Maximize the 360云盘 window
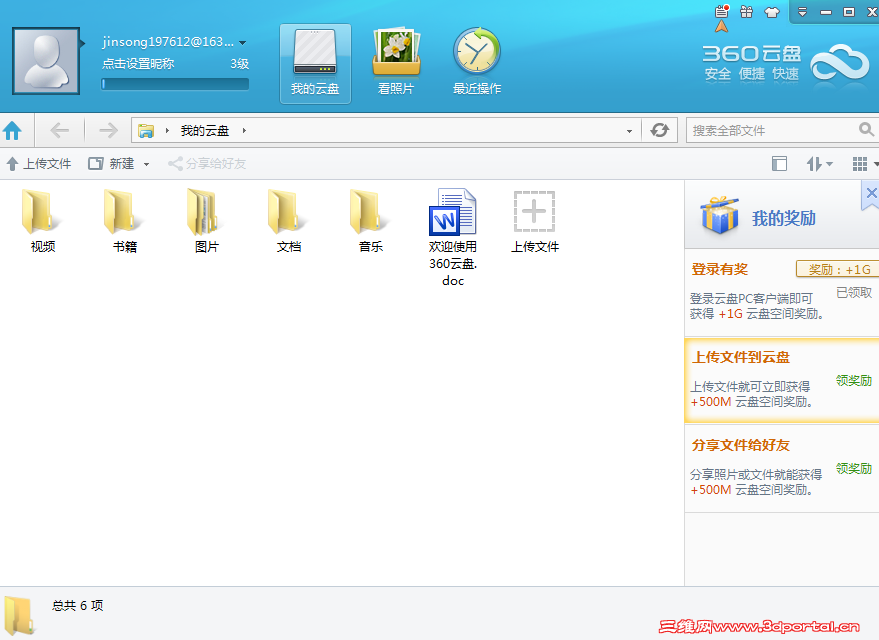 click(x=849, y=12)
